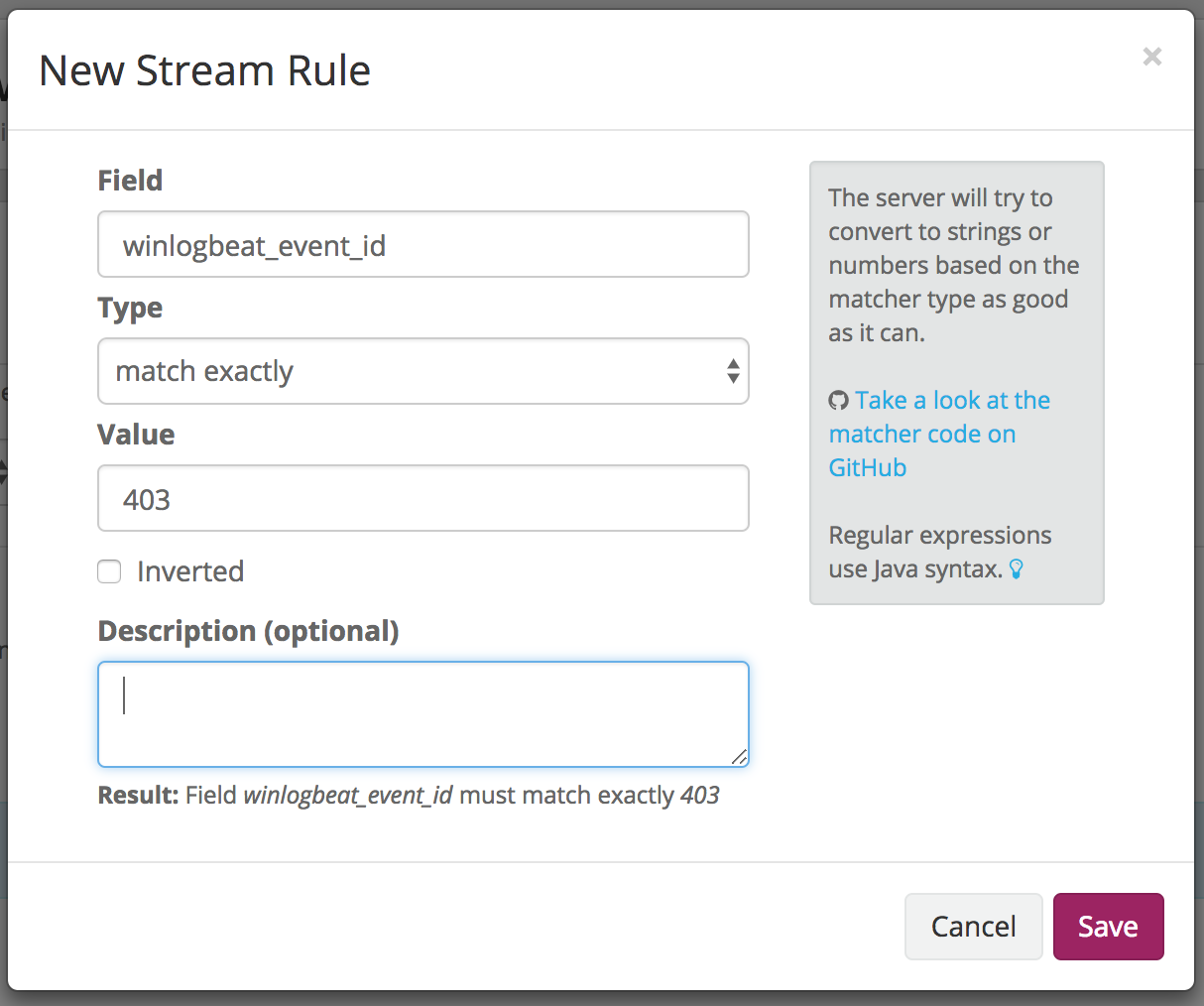The image size is (1204, 1006).
Task: Click the lightbulb icon after Java syntax
Action: click(1016, 569)
